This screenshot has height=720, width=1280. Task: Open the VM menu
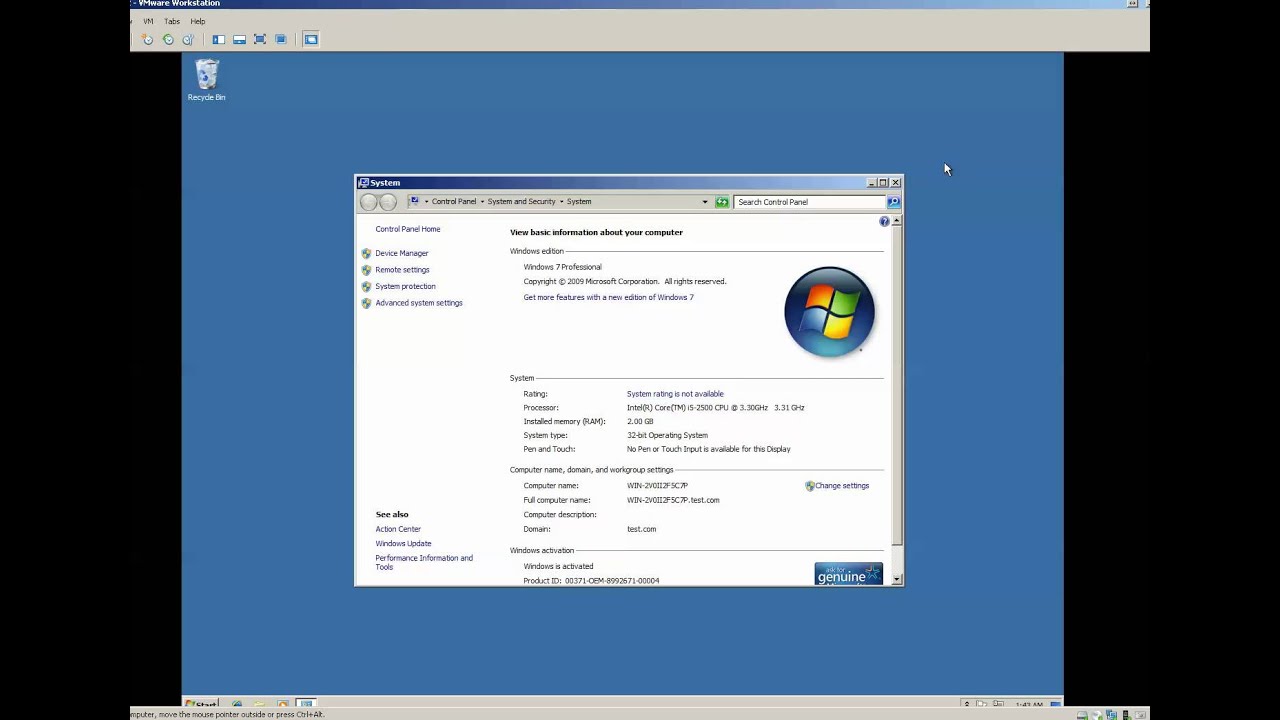coord(148,21)
